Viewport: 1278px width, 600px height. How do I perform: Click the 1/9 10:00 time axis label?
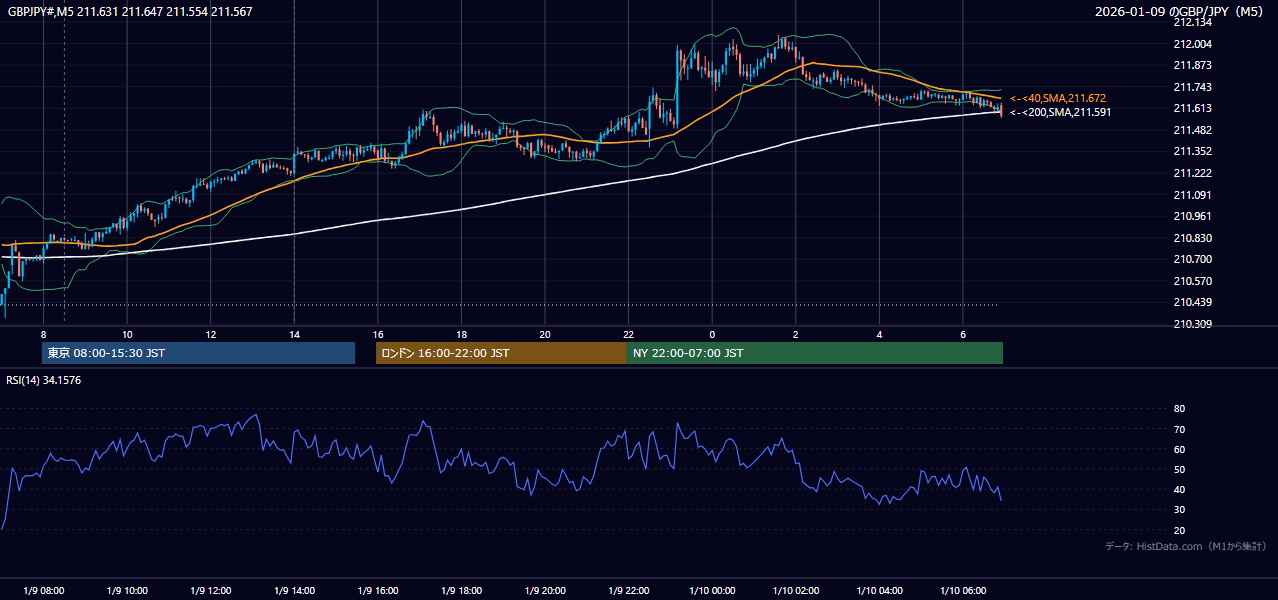click(x=127, y=591)
